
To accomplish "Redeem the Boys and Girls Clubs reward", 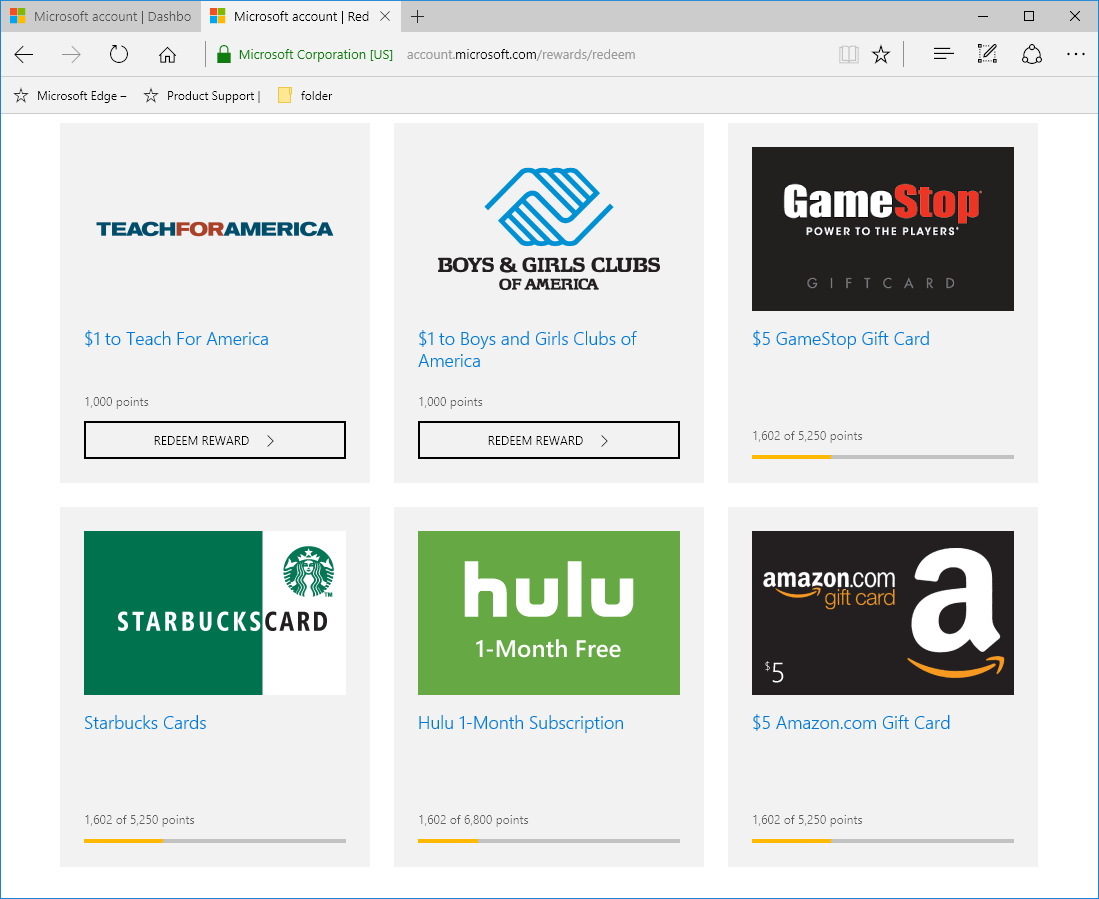I will point(549,440).
